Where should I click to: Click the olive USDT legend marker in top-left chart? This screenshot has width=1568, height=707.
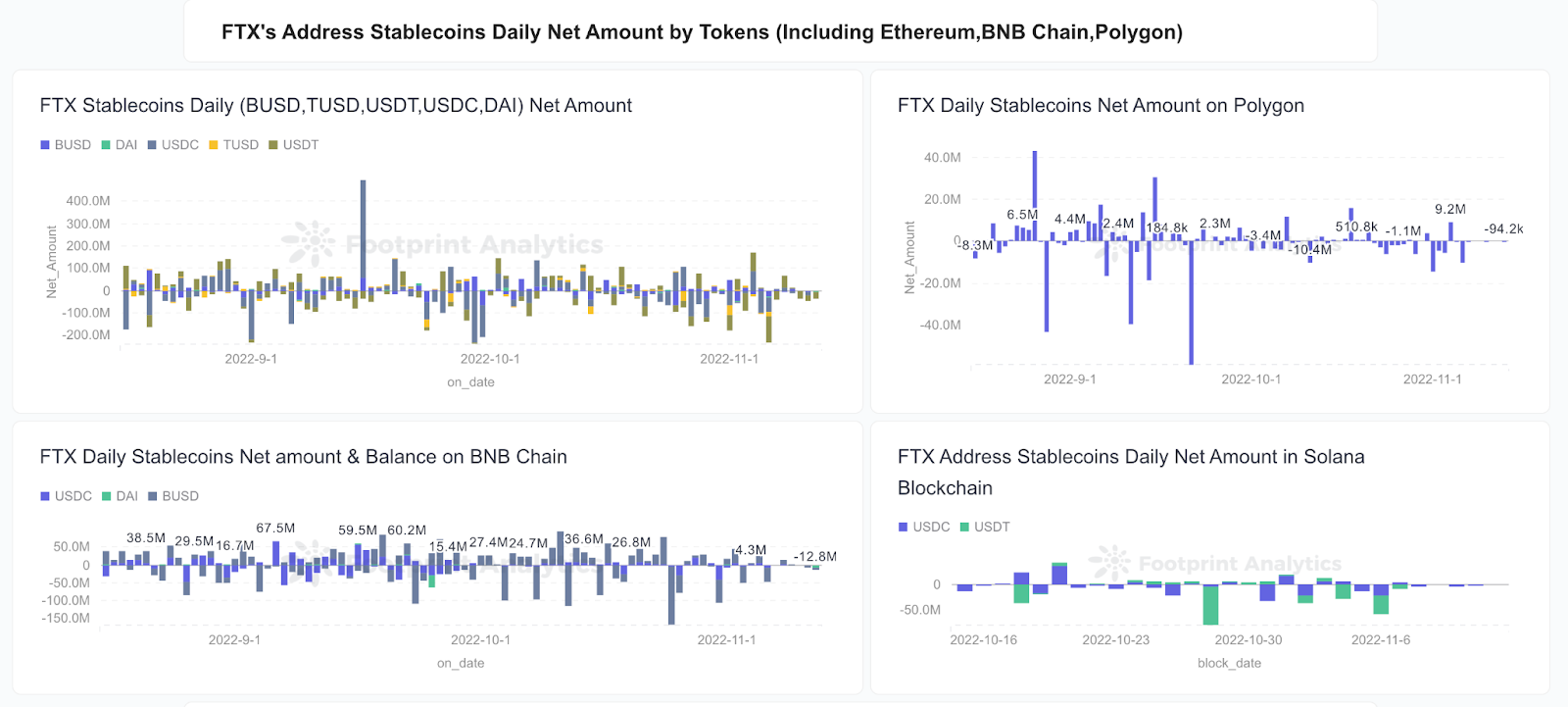(x=273, y=145)
